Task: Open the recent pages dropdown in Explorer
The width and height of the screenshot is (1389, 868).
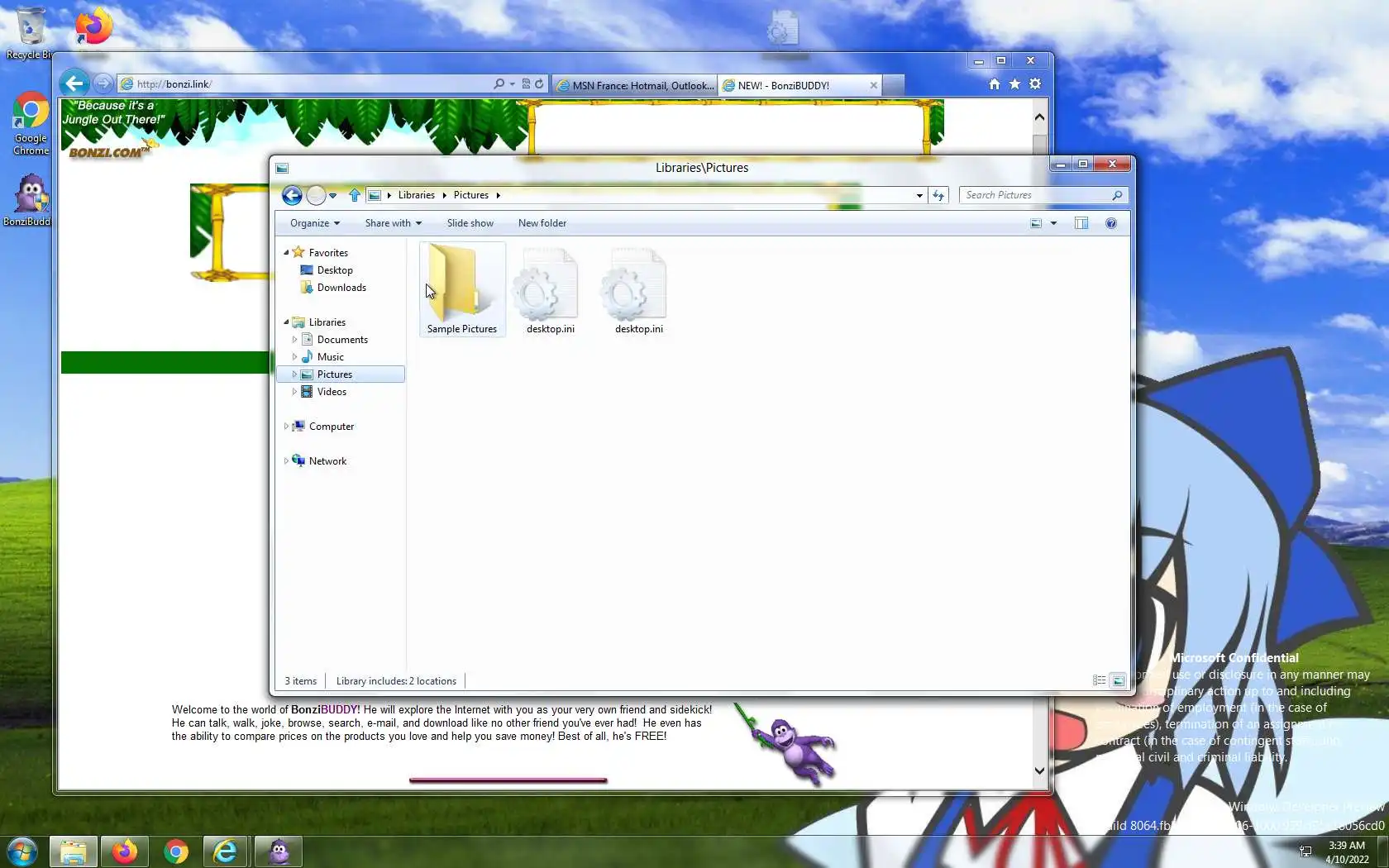Action: [x=332, y=196]
